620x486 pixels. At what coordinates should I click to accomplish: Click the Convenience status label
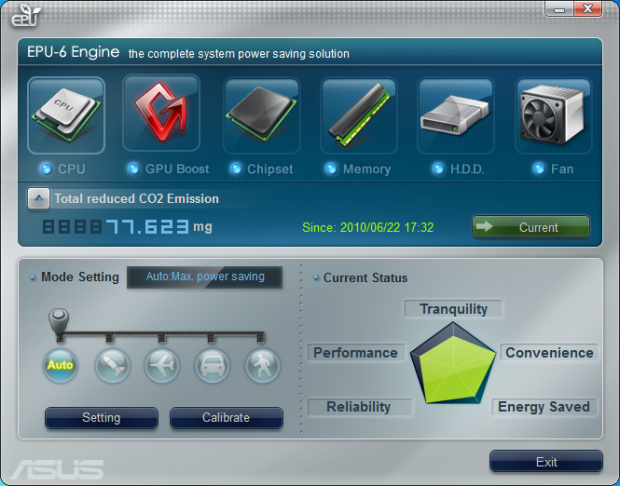tap(549, 352)
